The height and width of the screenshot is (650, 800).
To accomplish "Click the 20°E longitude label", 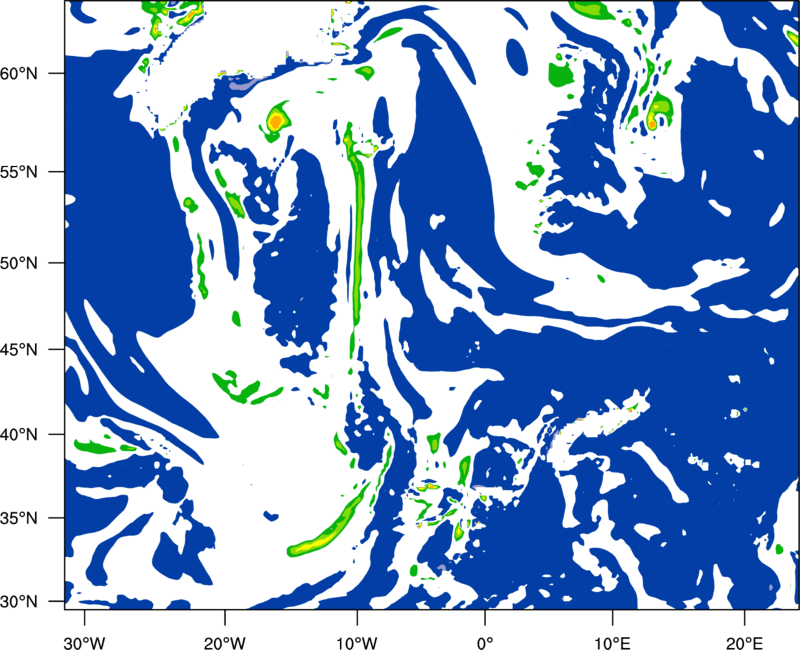I will point(744,643).
